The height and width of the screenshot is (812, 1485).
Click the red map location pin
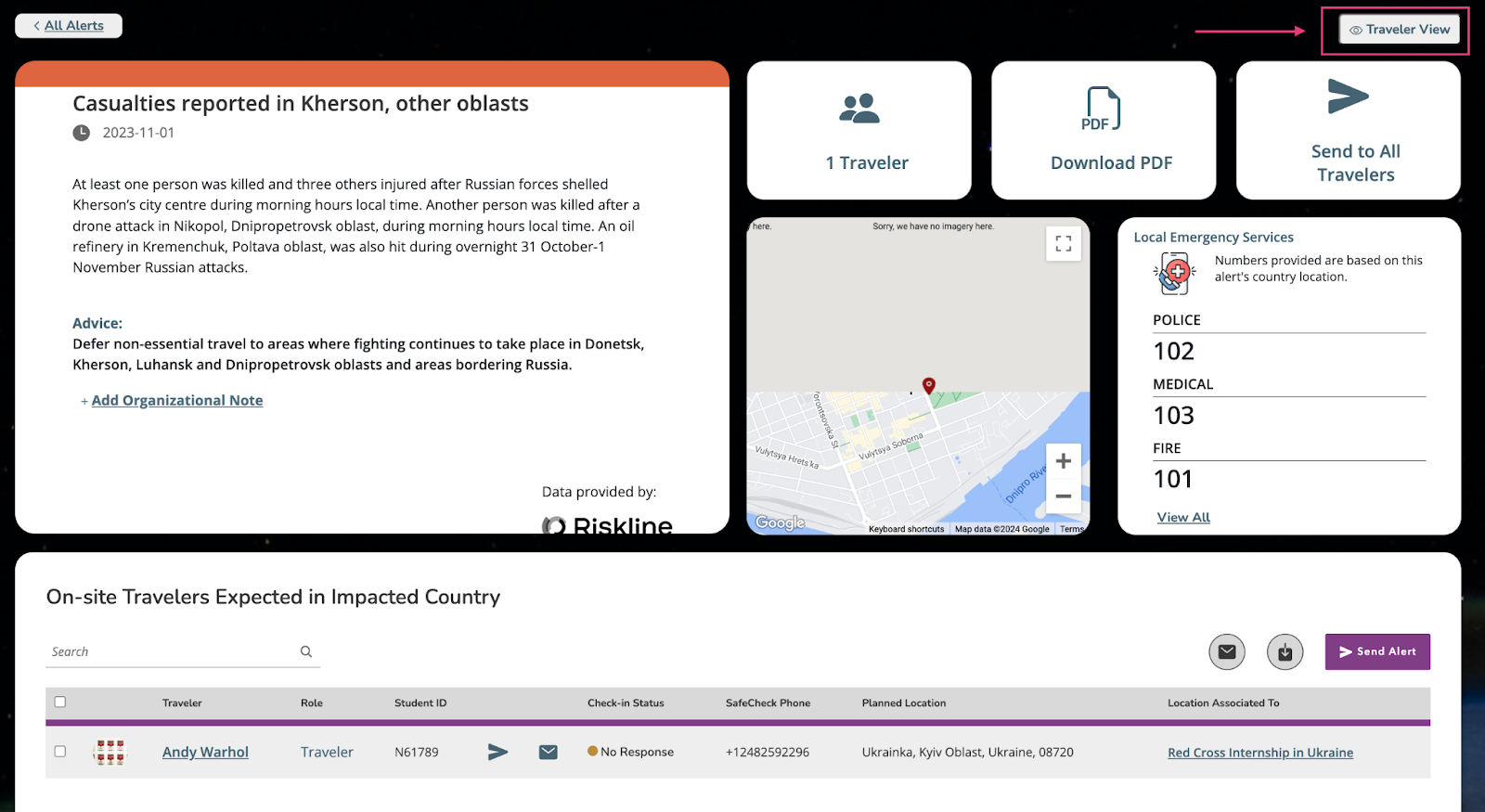point(928,385)
